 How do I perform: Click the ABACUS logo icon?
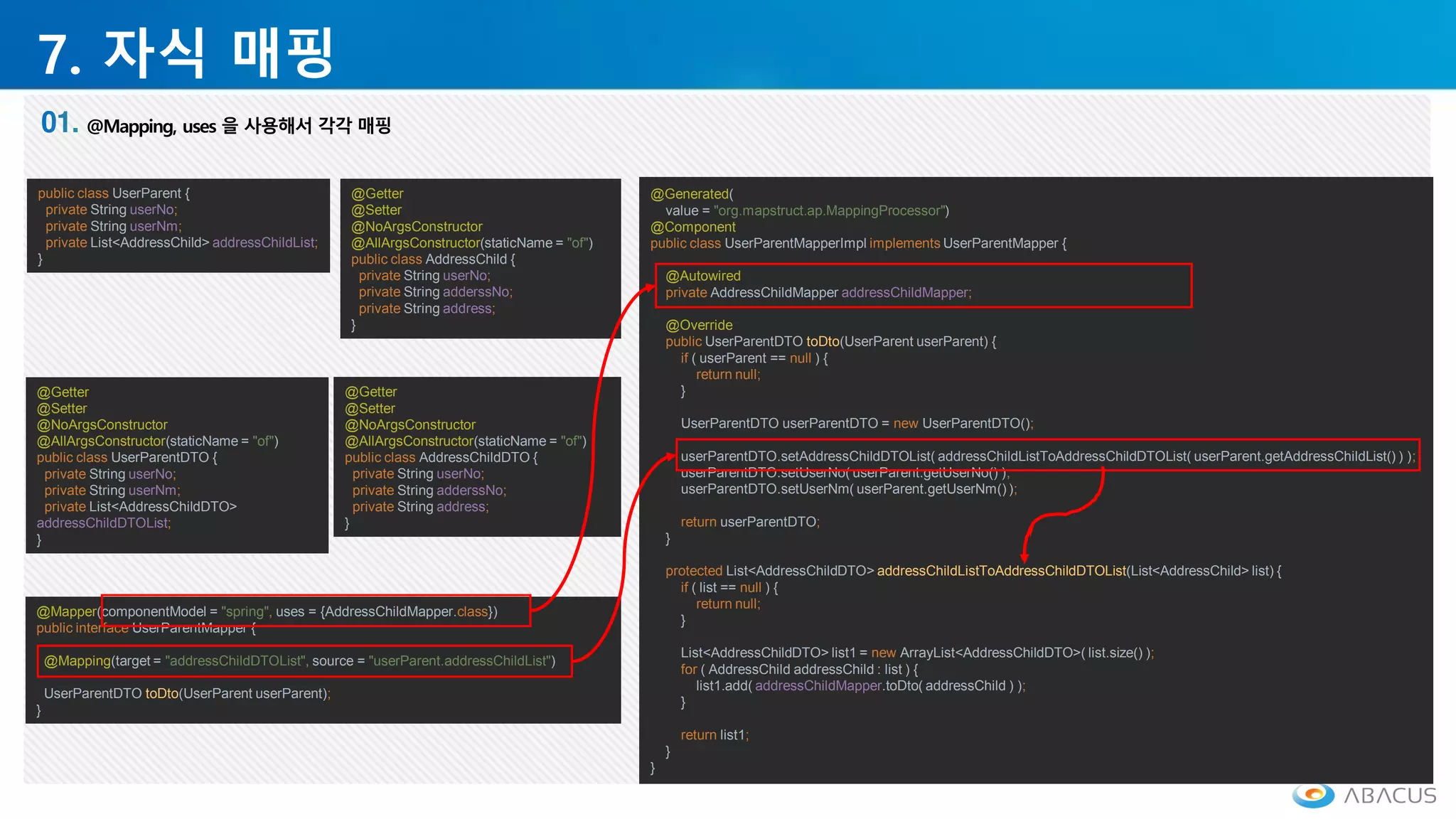pos(1313,795)
